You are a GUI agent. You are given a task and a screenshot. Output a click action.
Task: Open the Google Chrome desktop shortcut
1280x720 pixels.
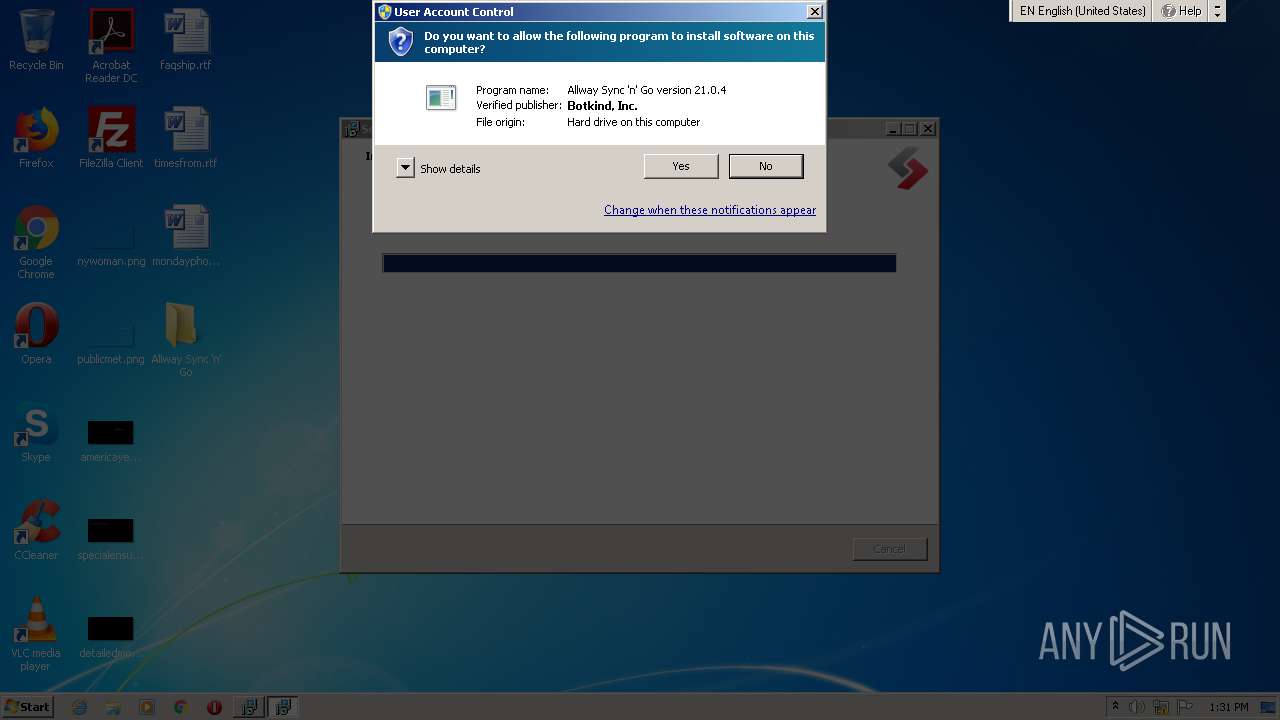(x=36, y=243)
